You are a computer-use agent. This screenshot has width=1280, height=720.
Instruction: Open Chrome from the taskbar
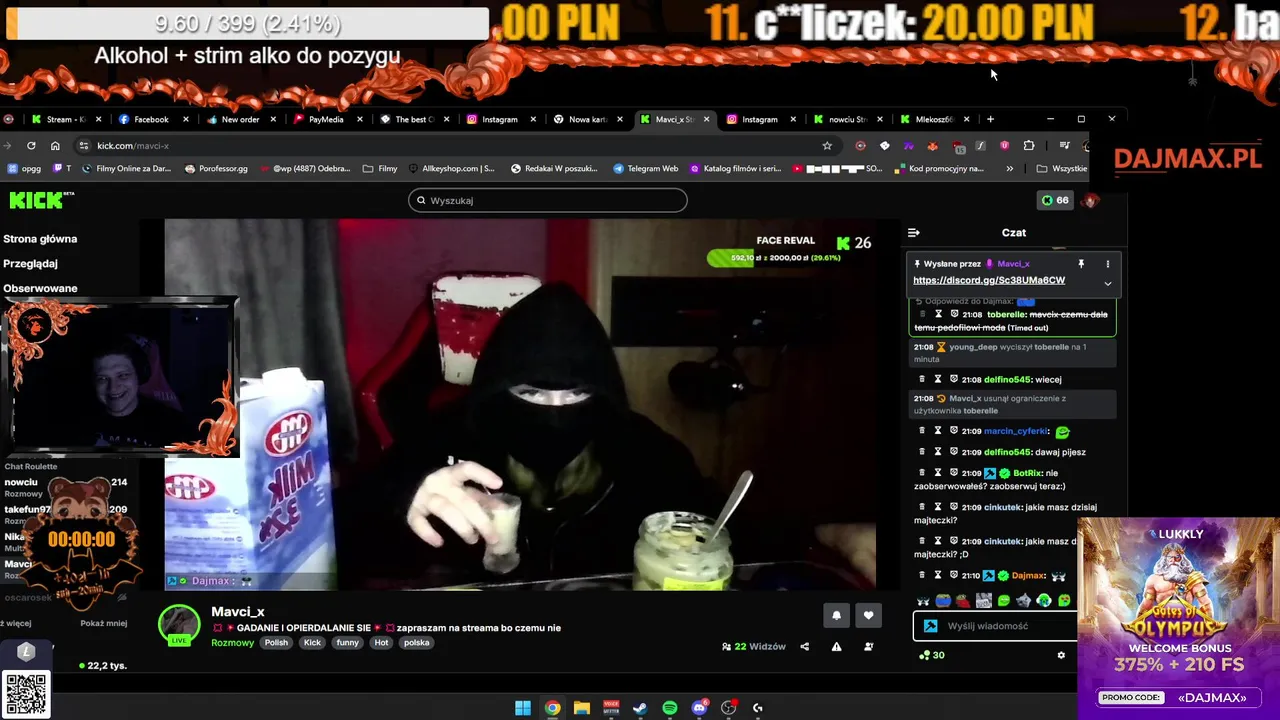[x=552, y=708]
